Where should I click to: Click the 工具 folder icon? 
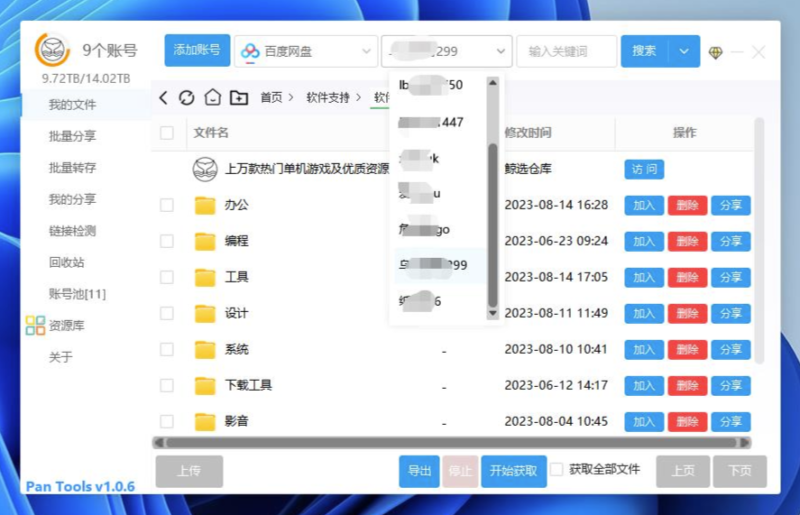pos(205,277)
